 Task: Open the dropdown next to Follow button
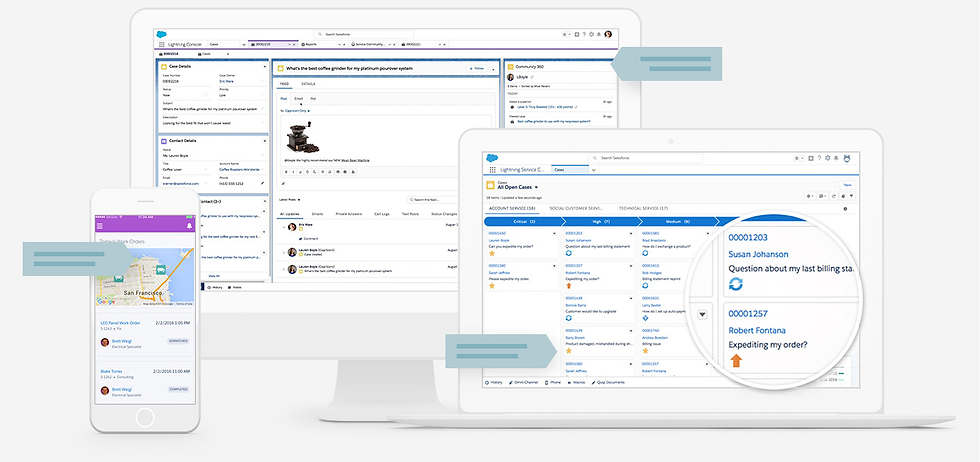(492, 69)
